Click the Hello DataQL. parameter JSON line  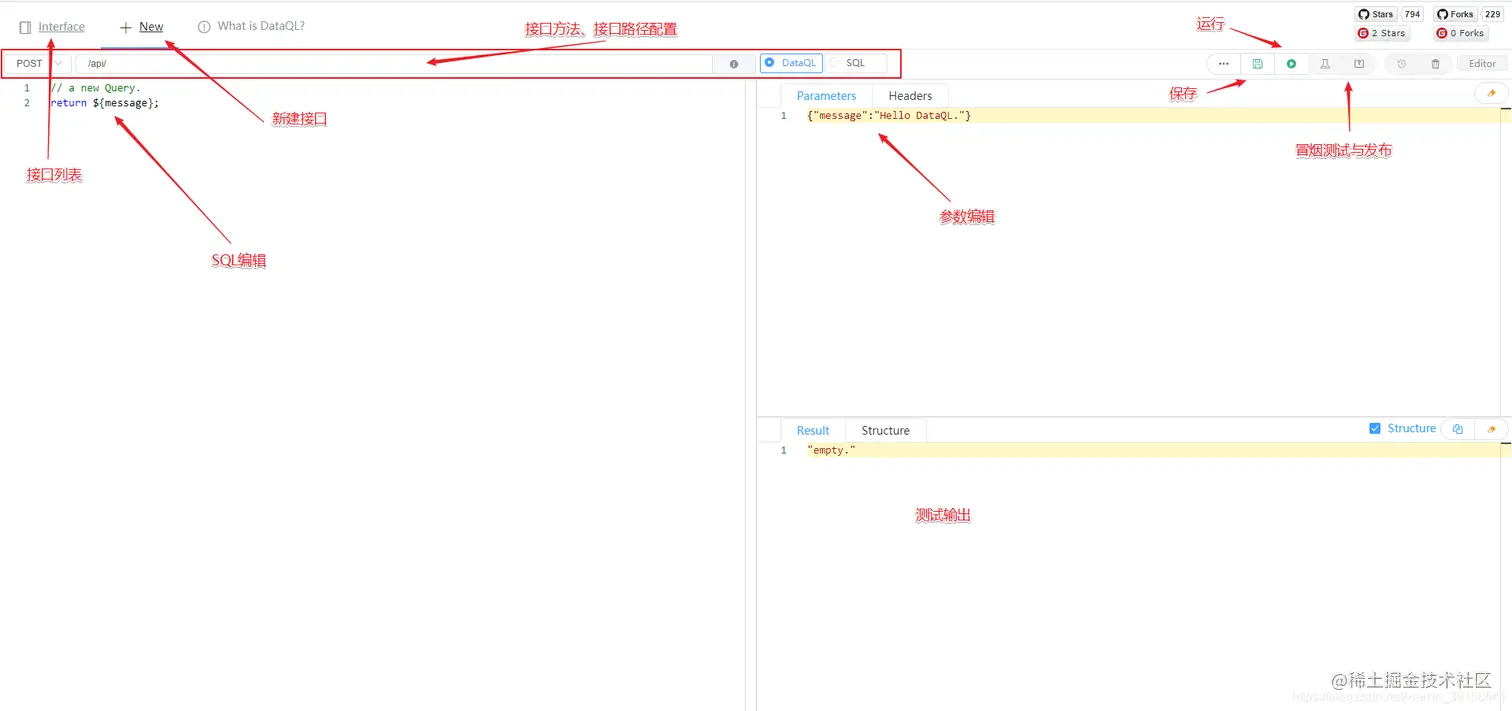coord(889,116)
